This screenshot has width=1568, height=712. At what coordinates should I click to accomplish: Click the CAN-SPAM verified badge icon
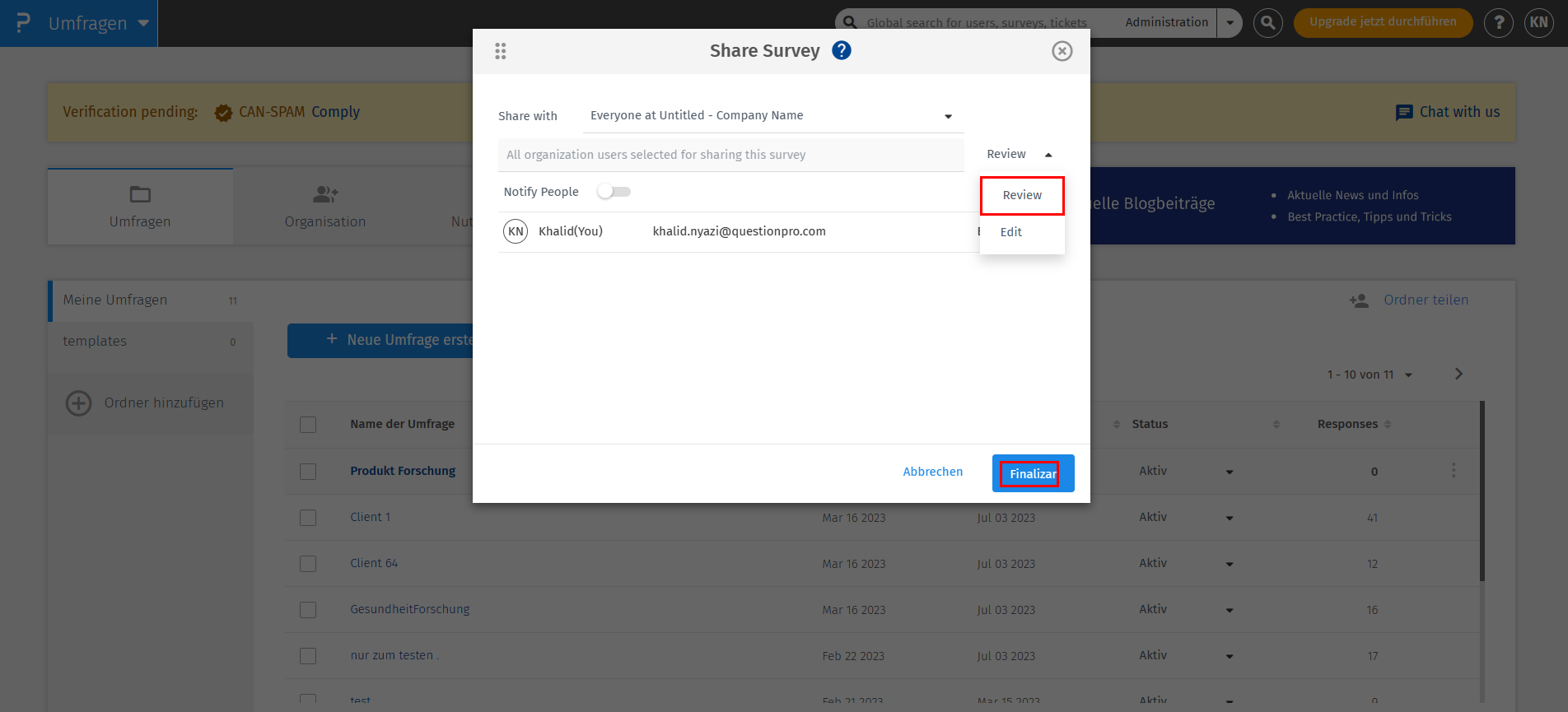coord(223,113)
